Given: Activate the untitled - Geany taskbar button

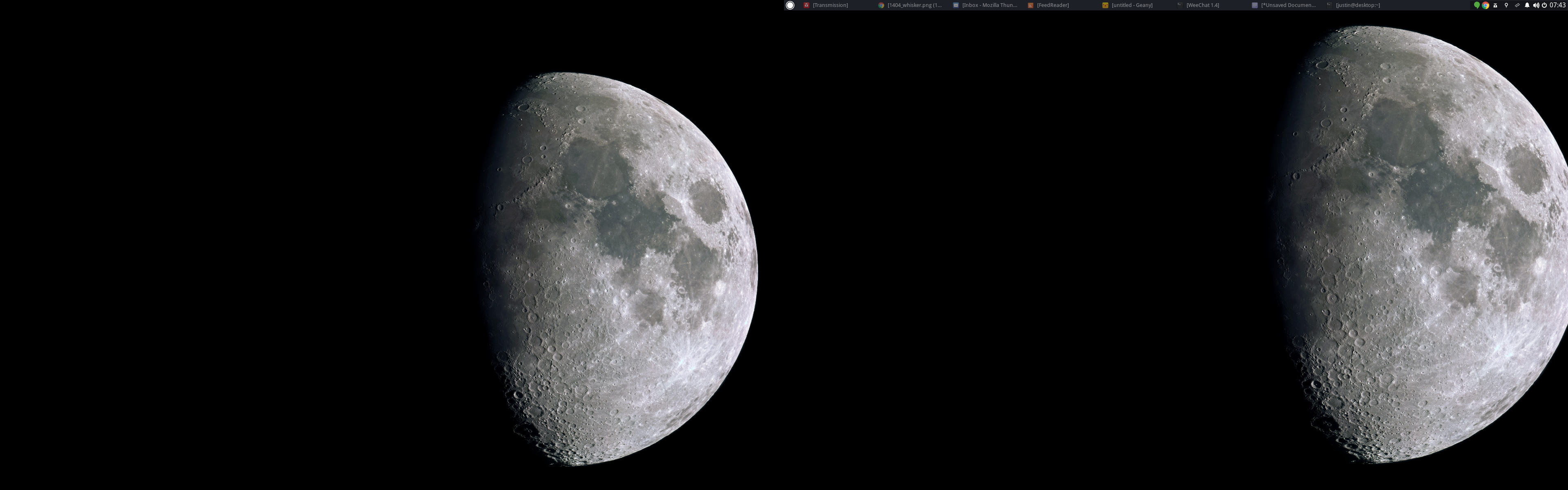Looking at the screenshot, I should tap(1138, 5).
